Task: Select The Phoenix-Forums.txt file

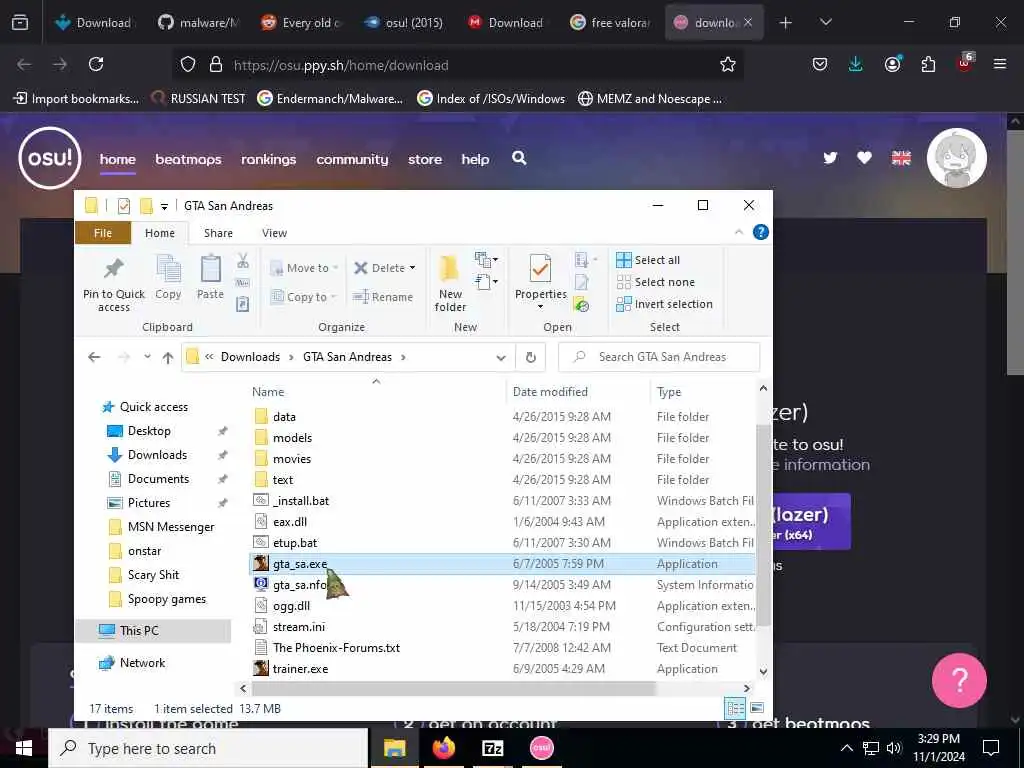Action: pyautogui.click(x=336, y=648)
